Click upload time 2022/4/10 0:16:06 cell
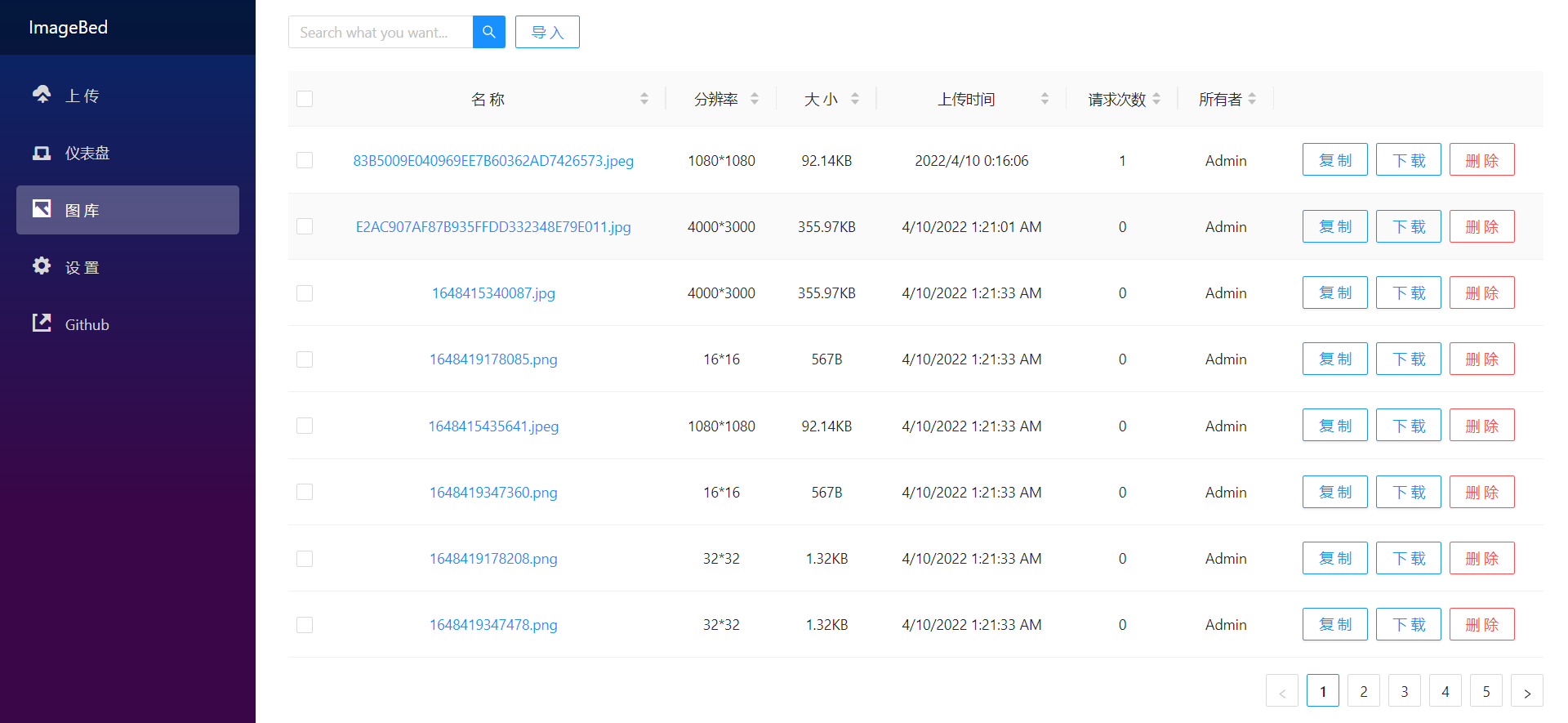Image resolution: width=1568 pixels, height=723 pixels. (x=972, y=161)
